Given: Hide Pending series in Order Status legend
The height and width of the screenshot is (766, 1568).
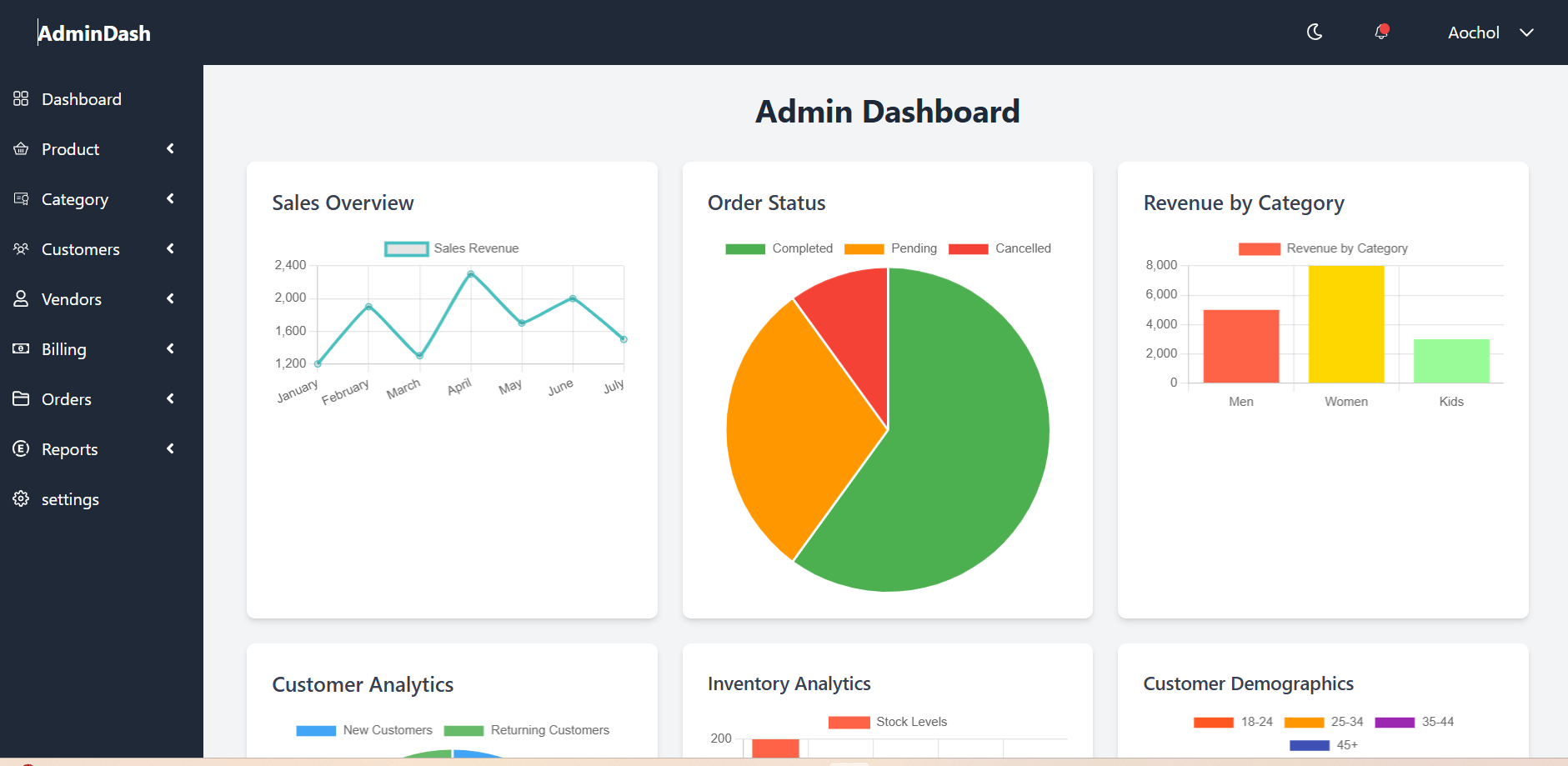Looking at the screenshot, I should (890, 248).
